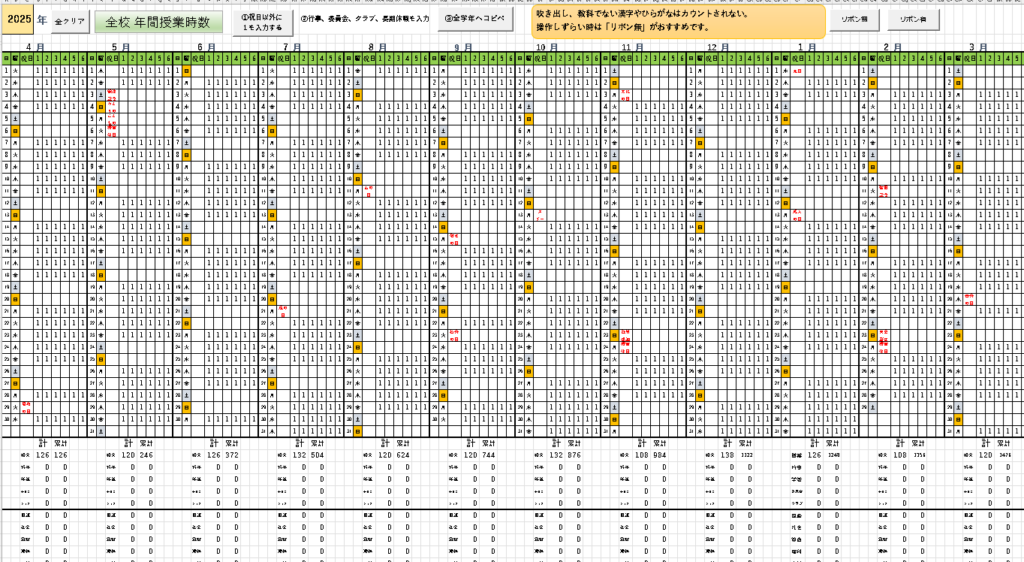Select the 8 月 month heading
The image size is (1024, 562).
[x=377, y=47]
